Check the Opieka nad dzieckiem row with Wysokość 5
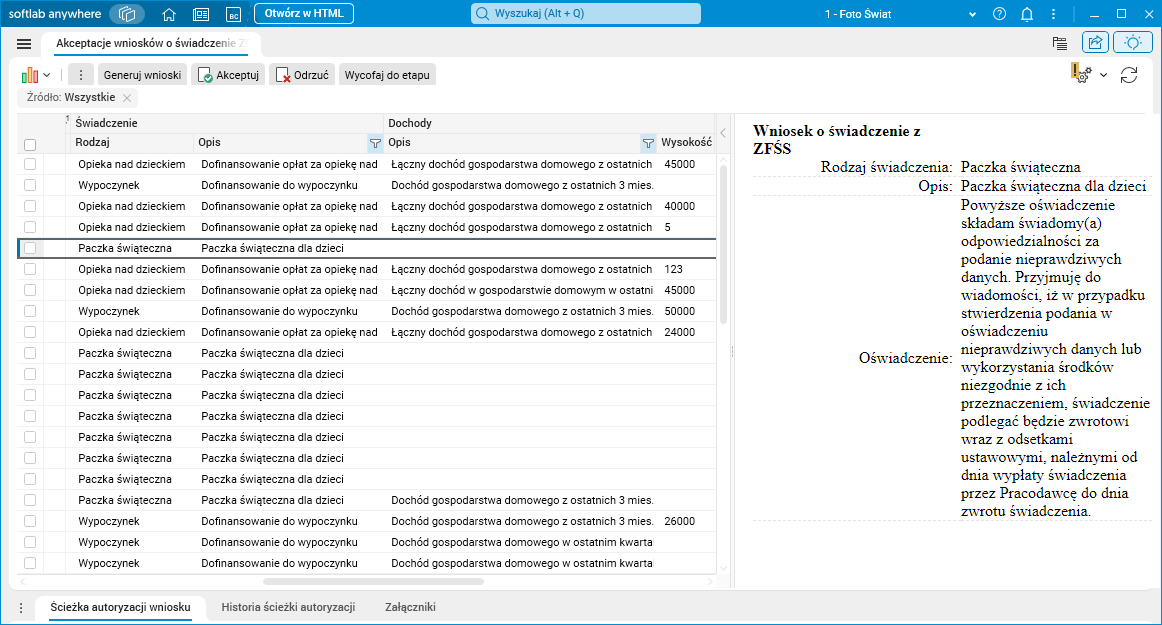 coord(30,227)
